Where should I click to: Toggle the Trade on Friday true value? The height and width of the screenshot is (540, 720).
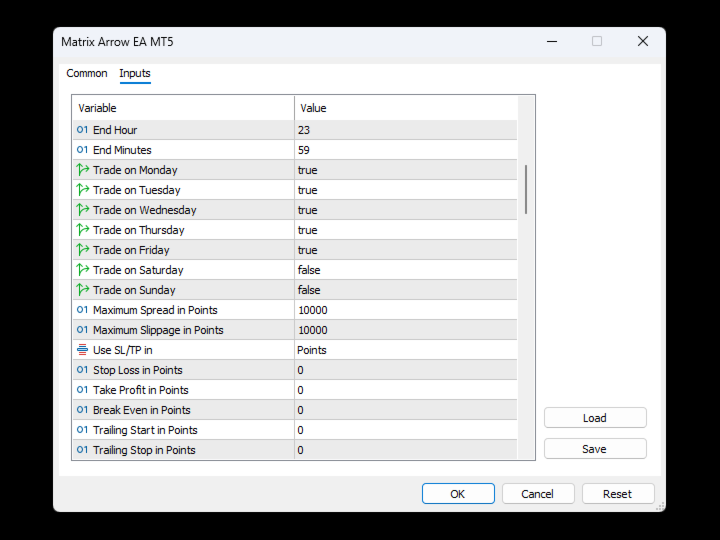pos(405,250)
